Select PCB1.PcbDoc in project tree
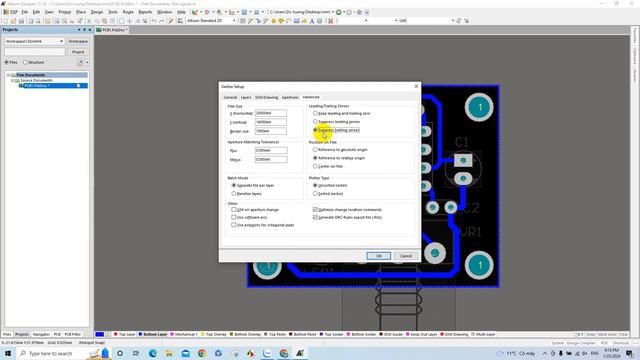 pos(37,86)
